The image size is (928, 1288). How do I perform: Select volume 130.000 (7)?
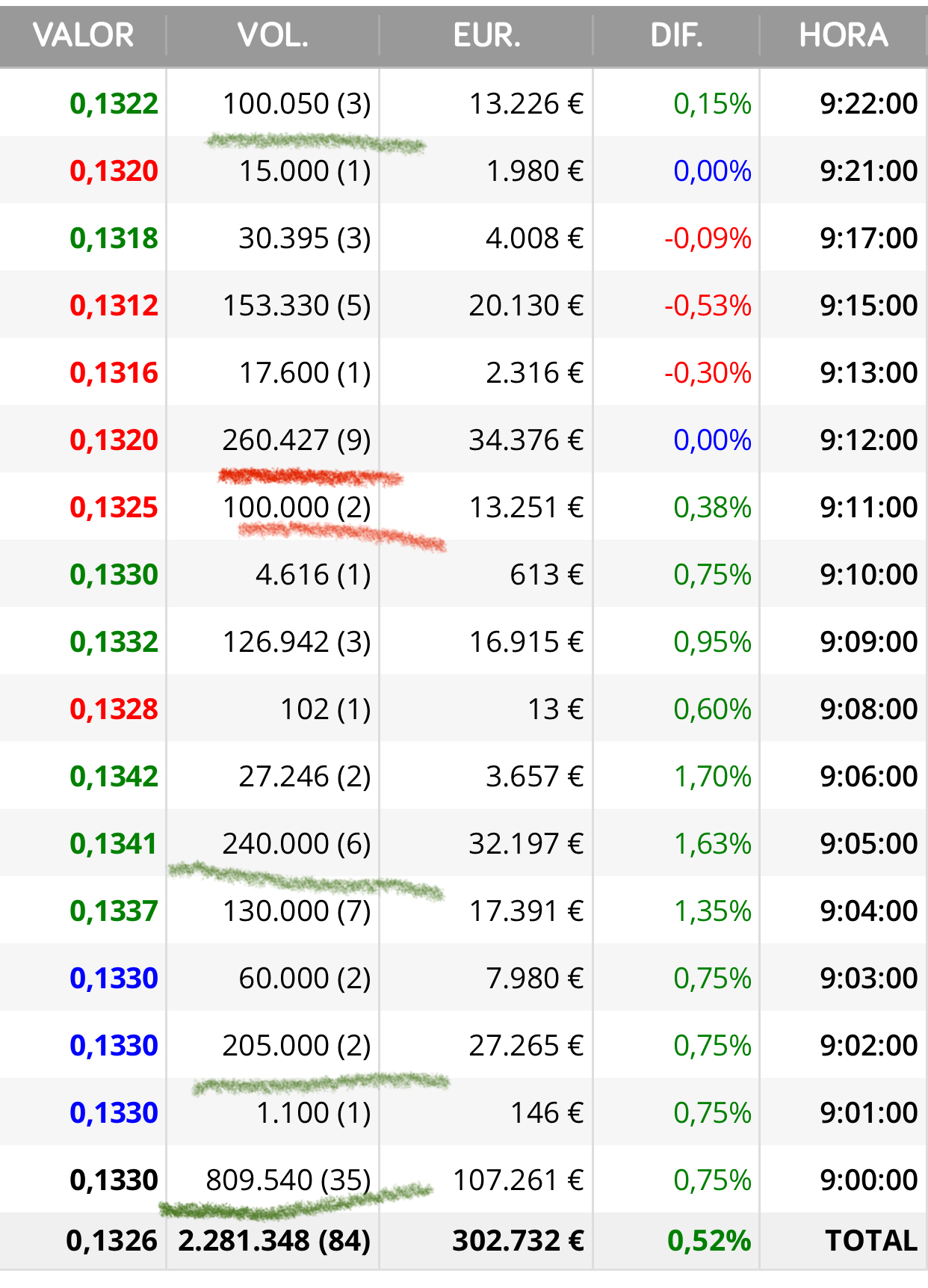[x=297, y=911]
